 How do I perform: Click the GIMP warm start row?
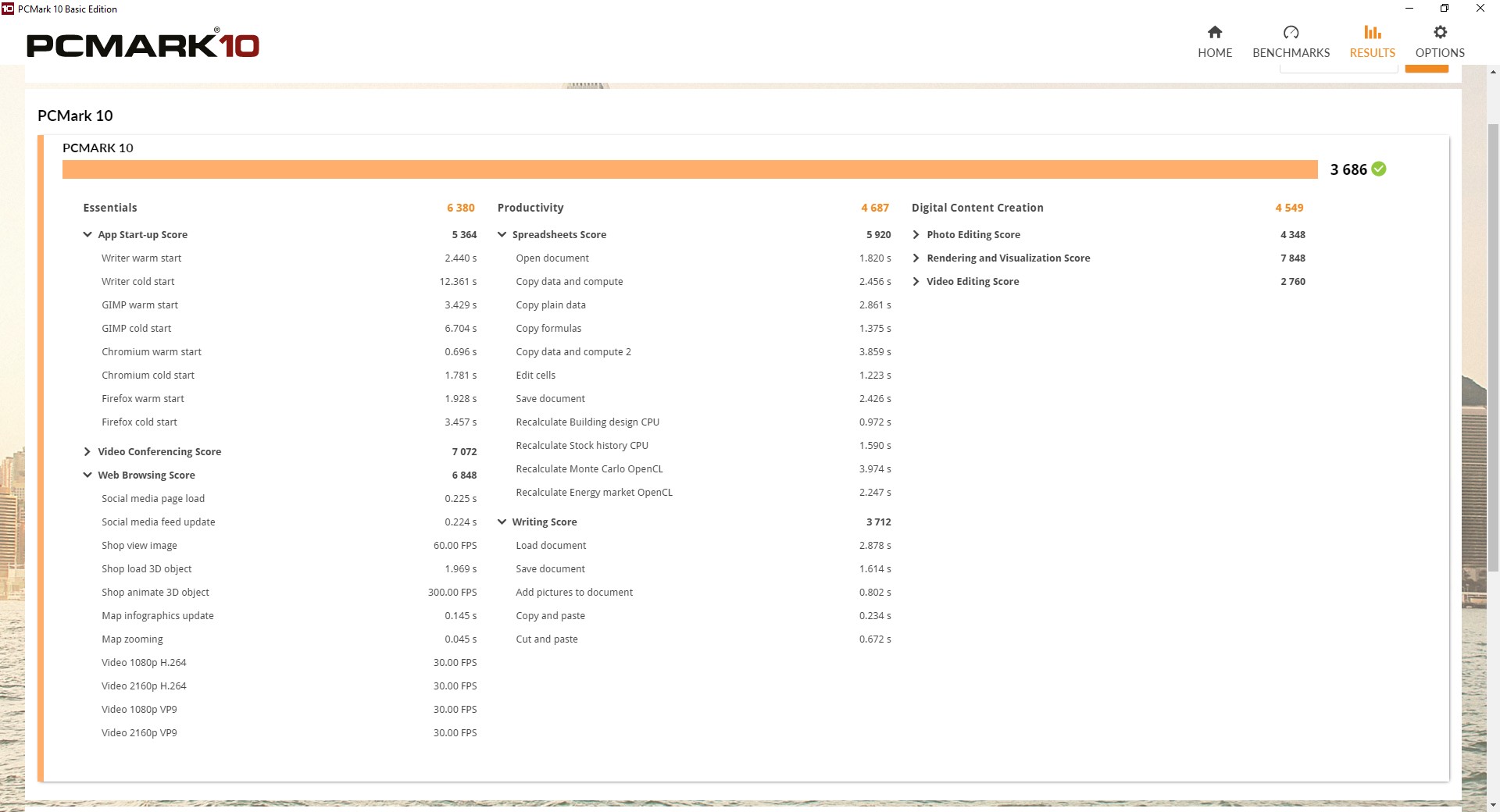tap(288, 304)
